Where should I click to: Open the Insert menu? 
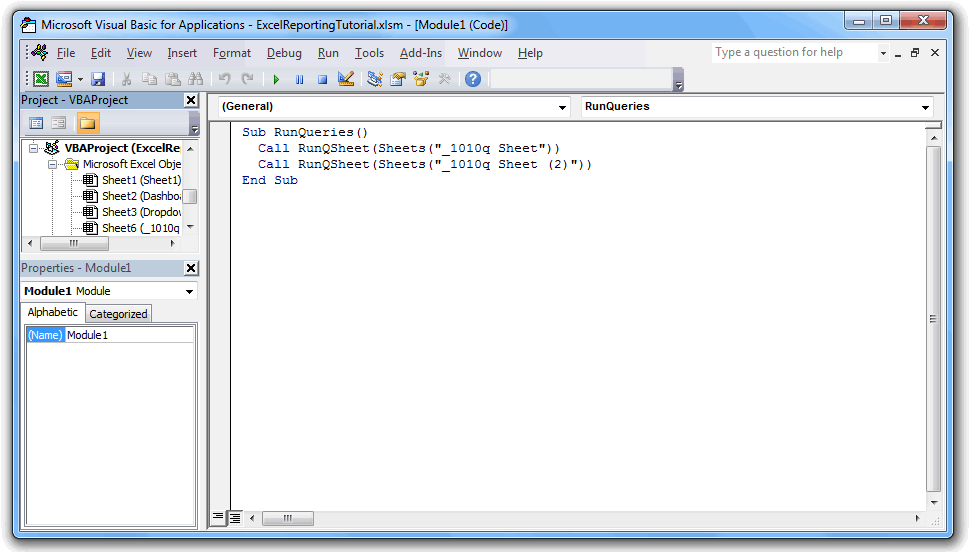182,53
